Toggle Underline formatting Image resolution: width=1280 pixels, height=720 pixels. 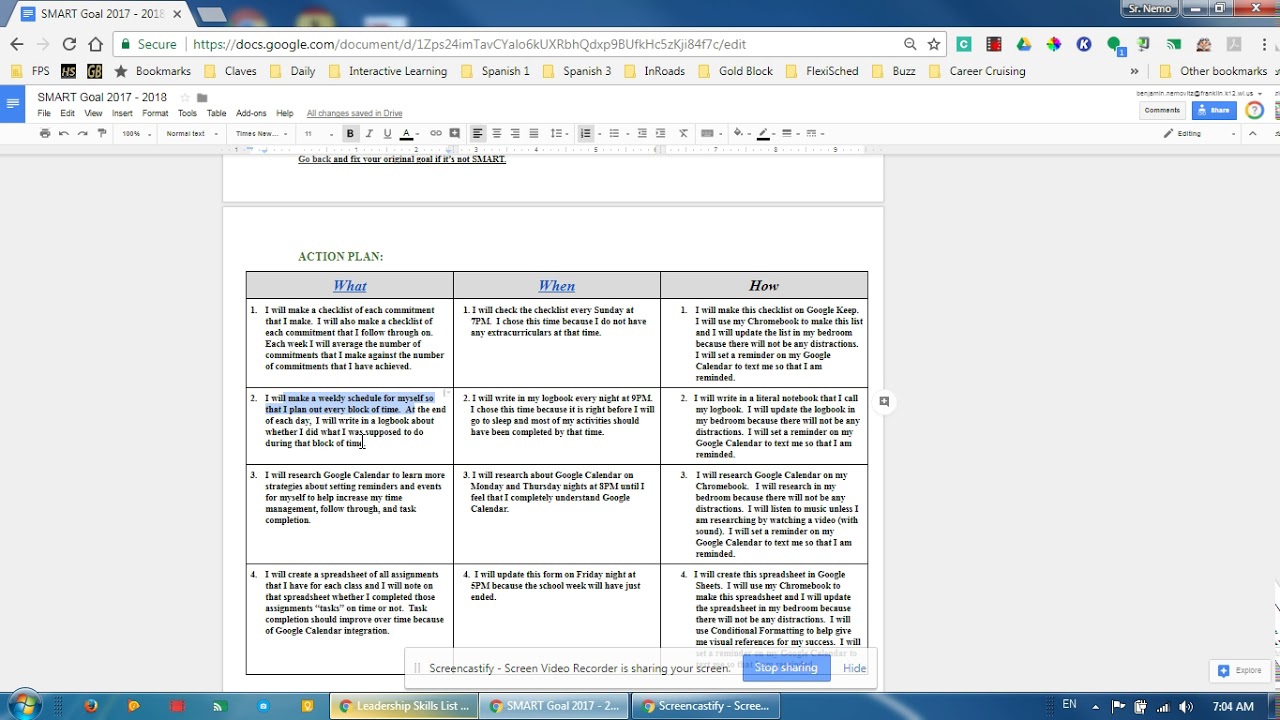(387, 133)
